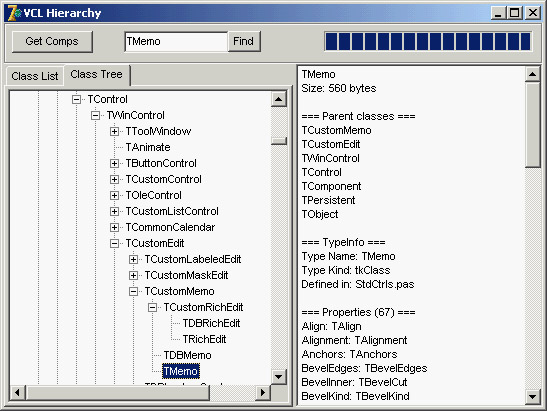Click the tree horizontal scrollbar thumb
Screen dimensions: 547x411
point(118,393)
